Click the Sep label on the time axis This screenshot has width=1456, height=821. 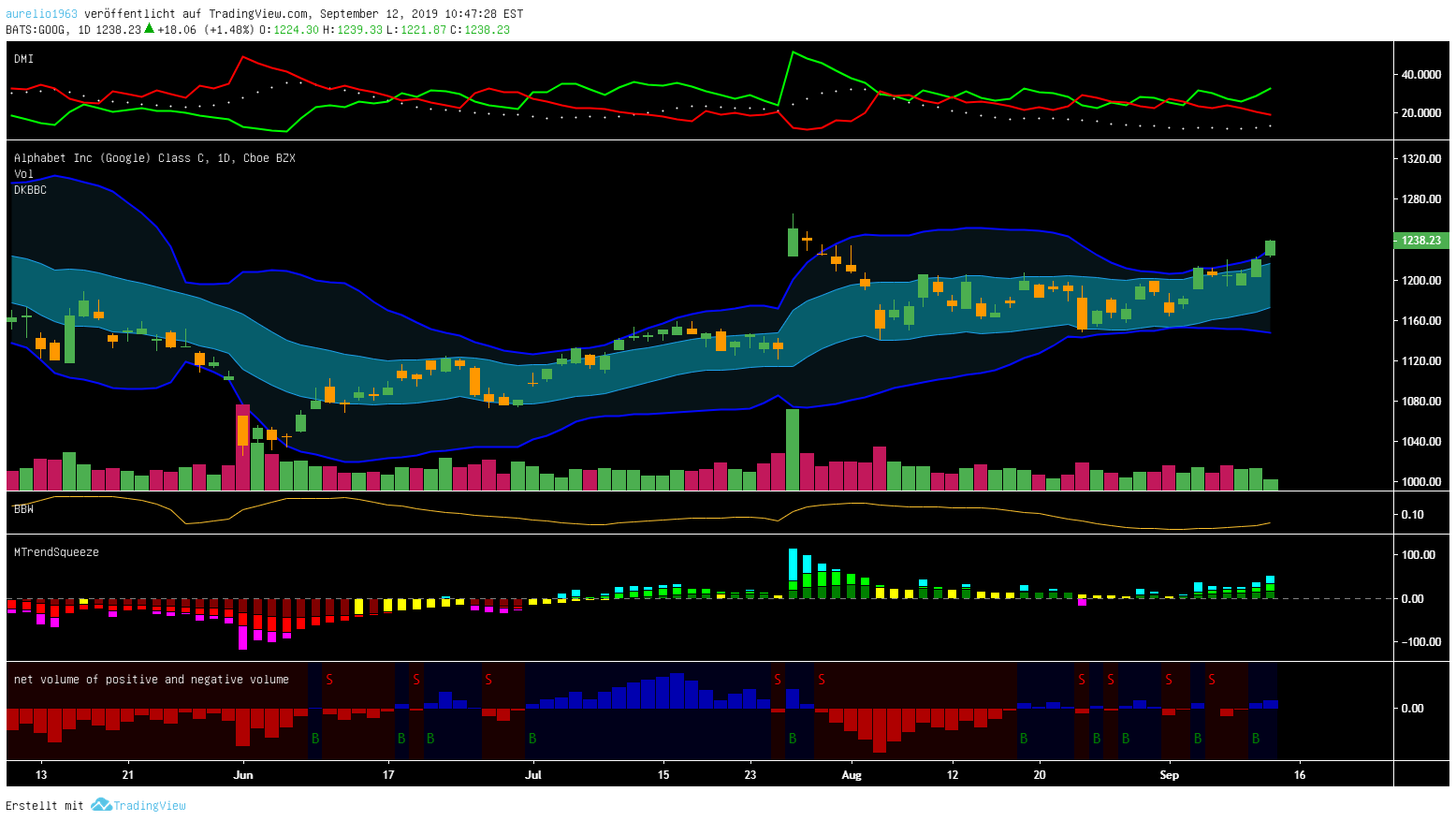[x=1169, y=775]
